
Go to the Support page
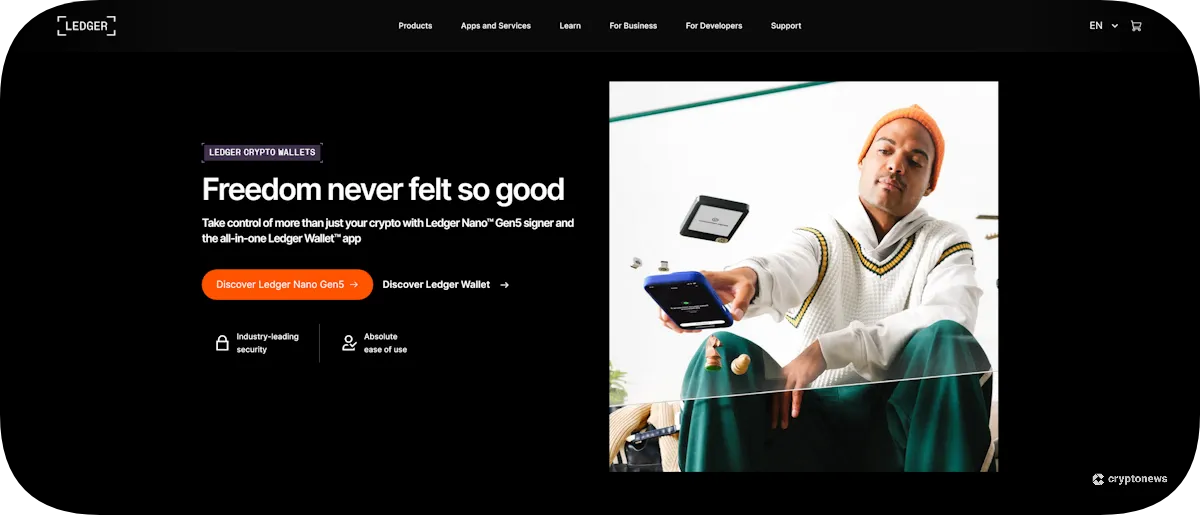[786, 26]
